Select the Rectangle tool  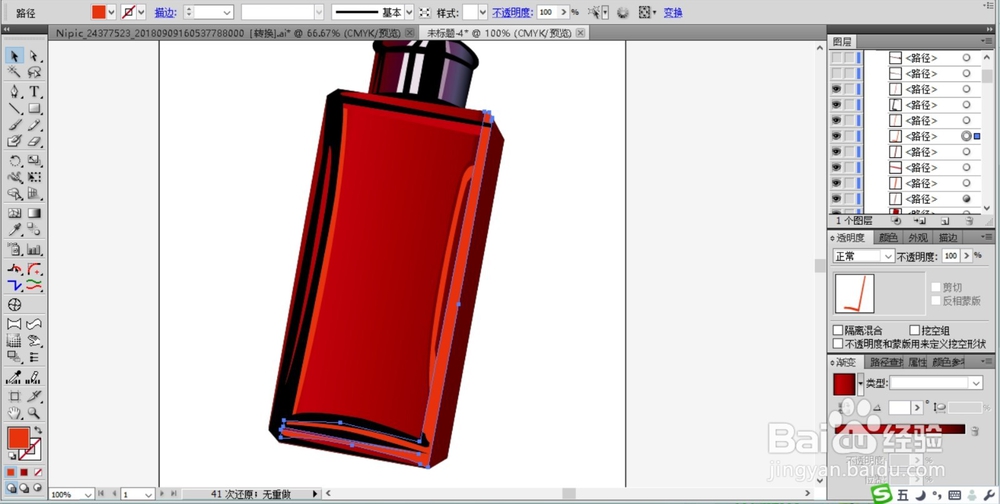[x=34, y=108]
